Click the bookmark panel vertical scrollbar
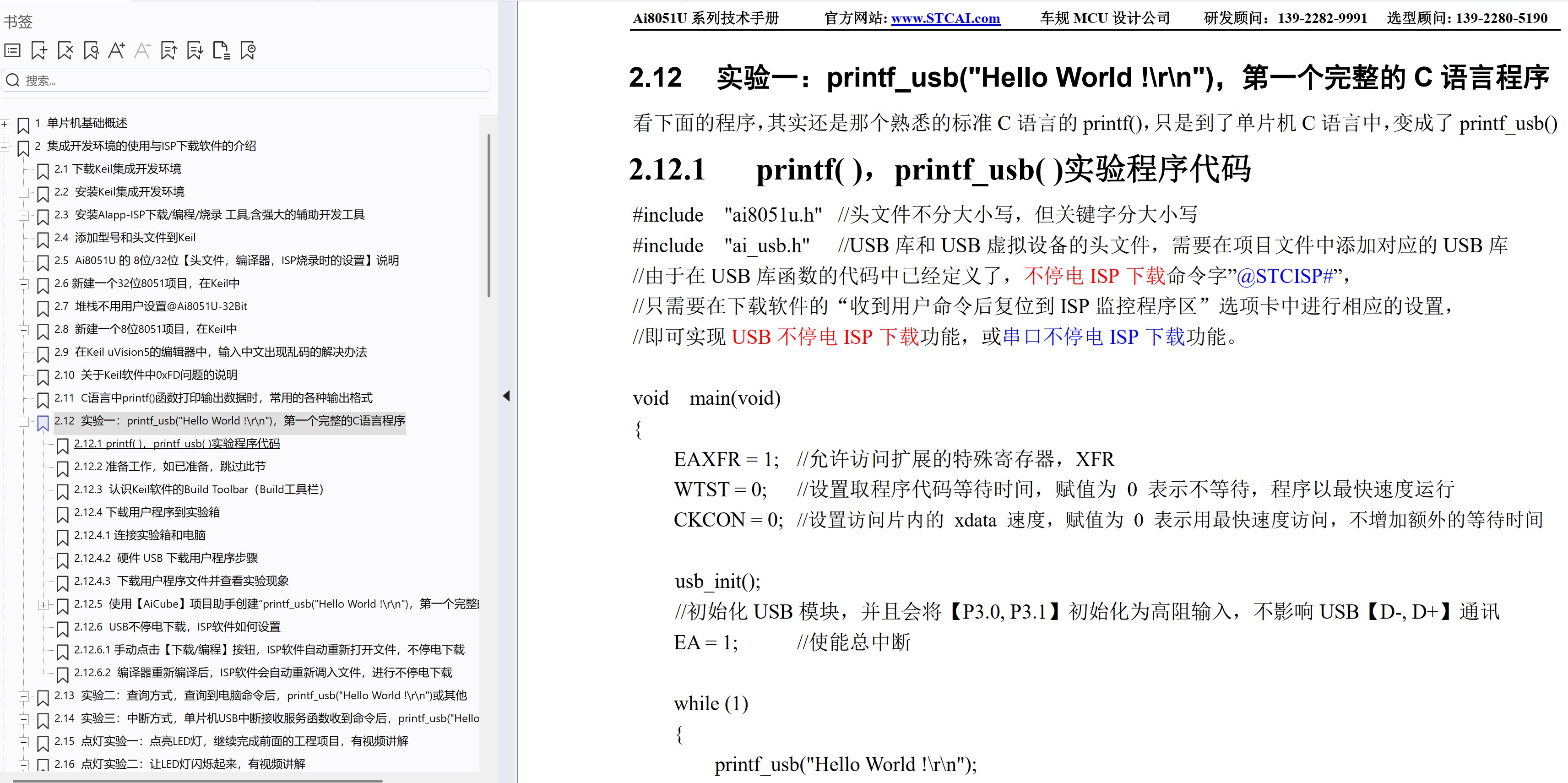The image size is (1568, 783). coord(489,216)
